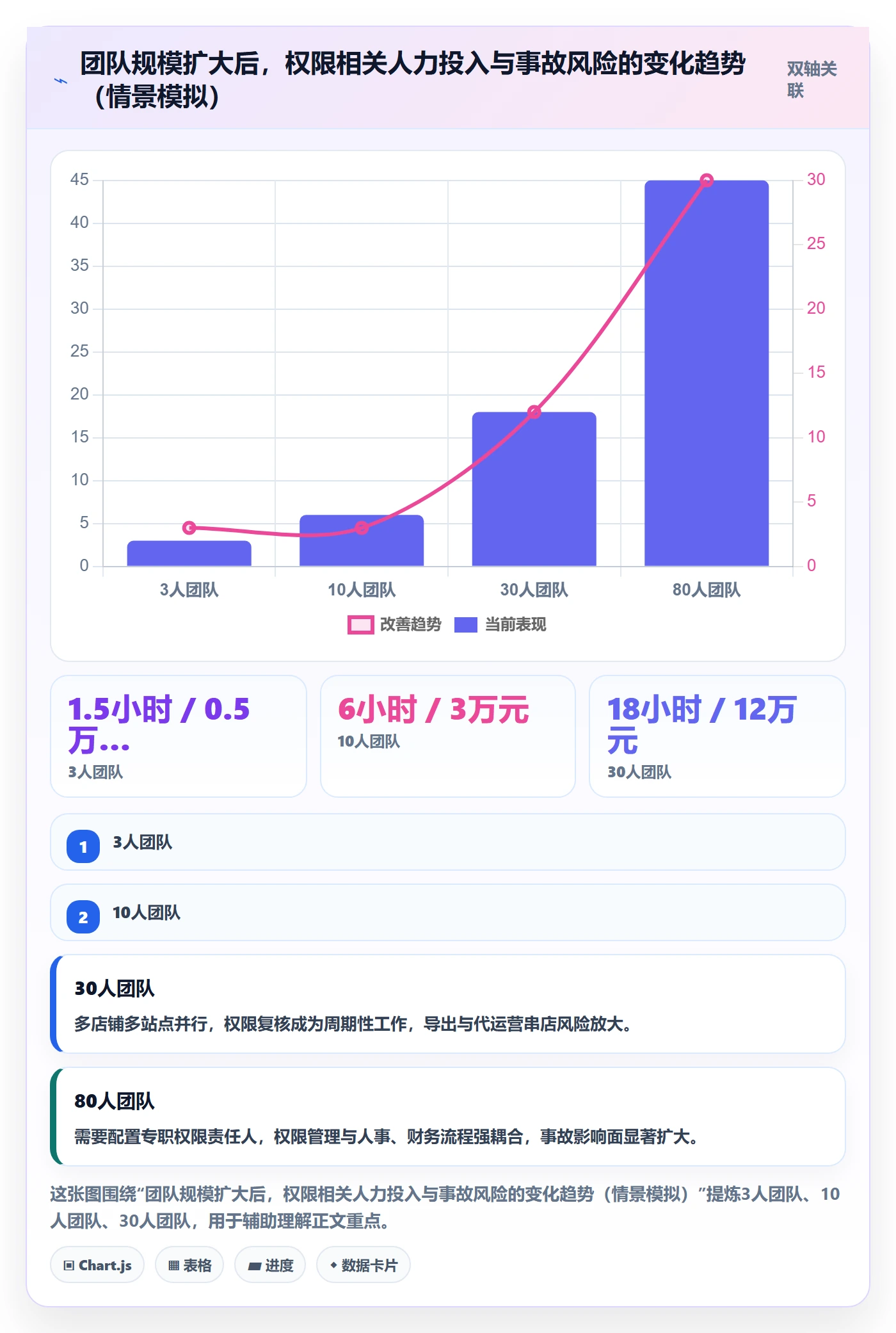
Task: Click the 10人团队 bar in chart
Action: coord(362,540)
